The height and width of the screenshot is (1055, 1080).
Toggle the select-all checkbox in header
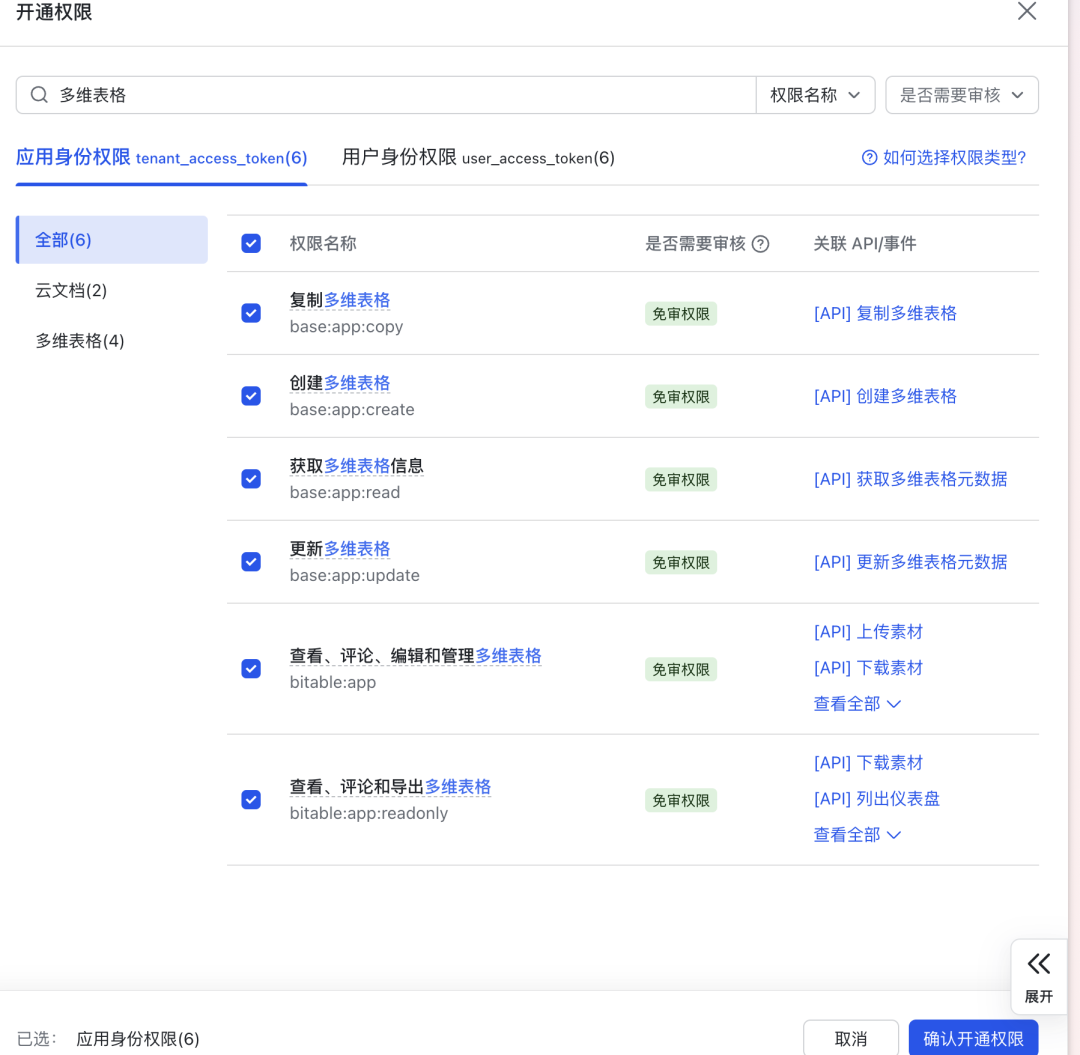pos(251,244)
